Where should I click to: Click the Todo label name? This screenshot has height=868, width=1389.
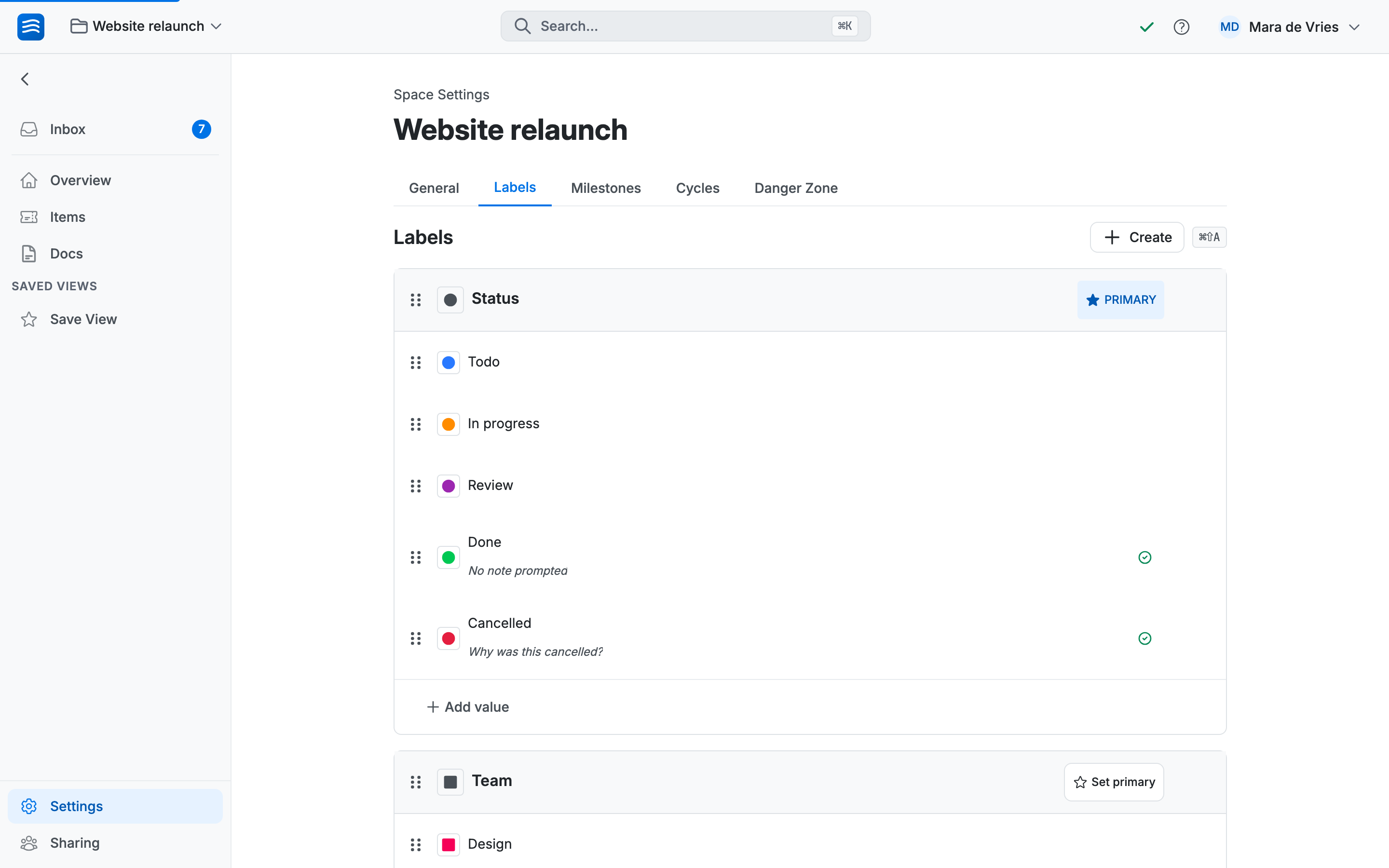[x=483, y=362]
